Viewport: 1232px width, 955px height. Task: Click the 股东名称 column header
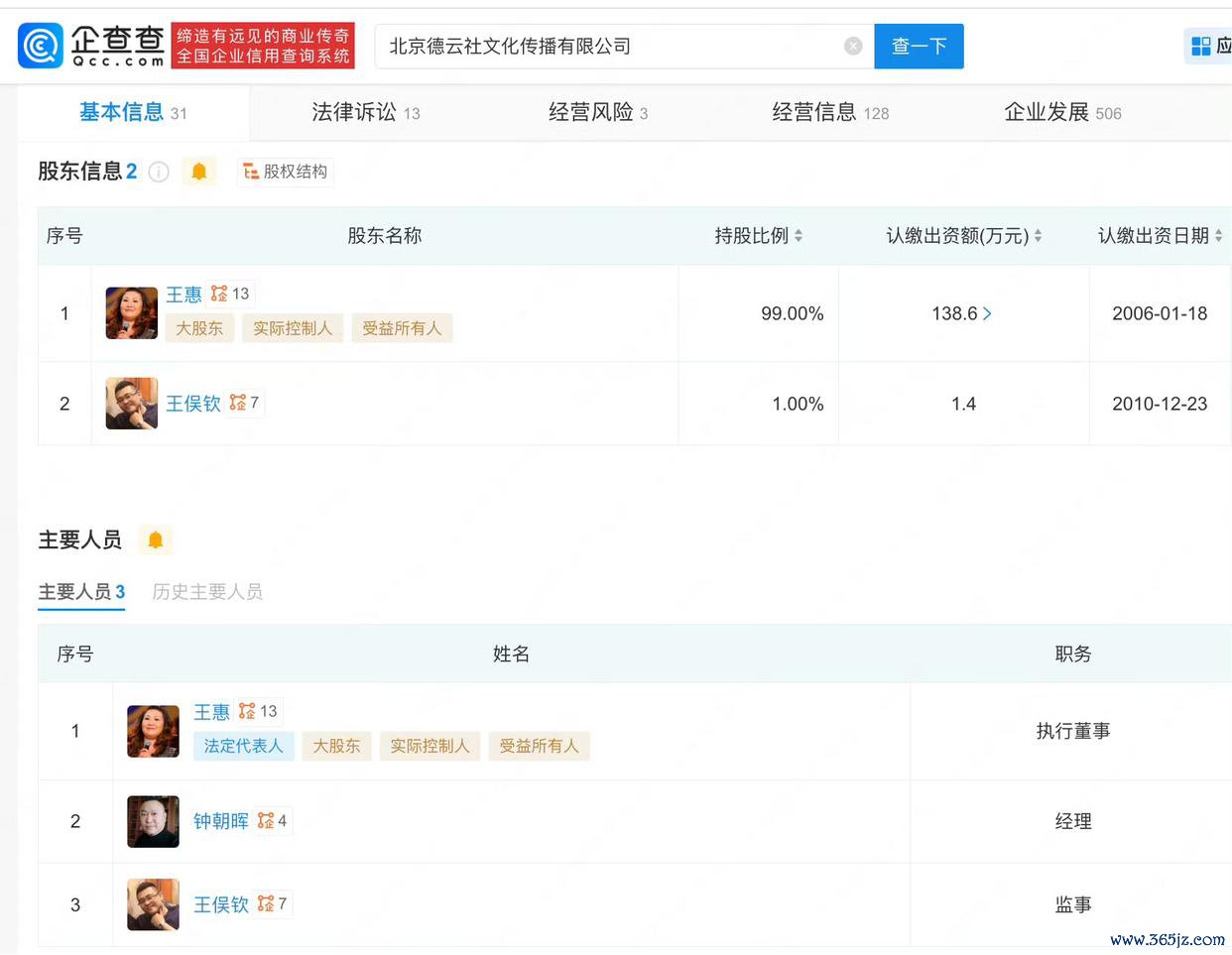pos(385,236)
